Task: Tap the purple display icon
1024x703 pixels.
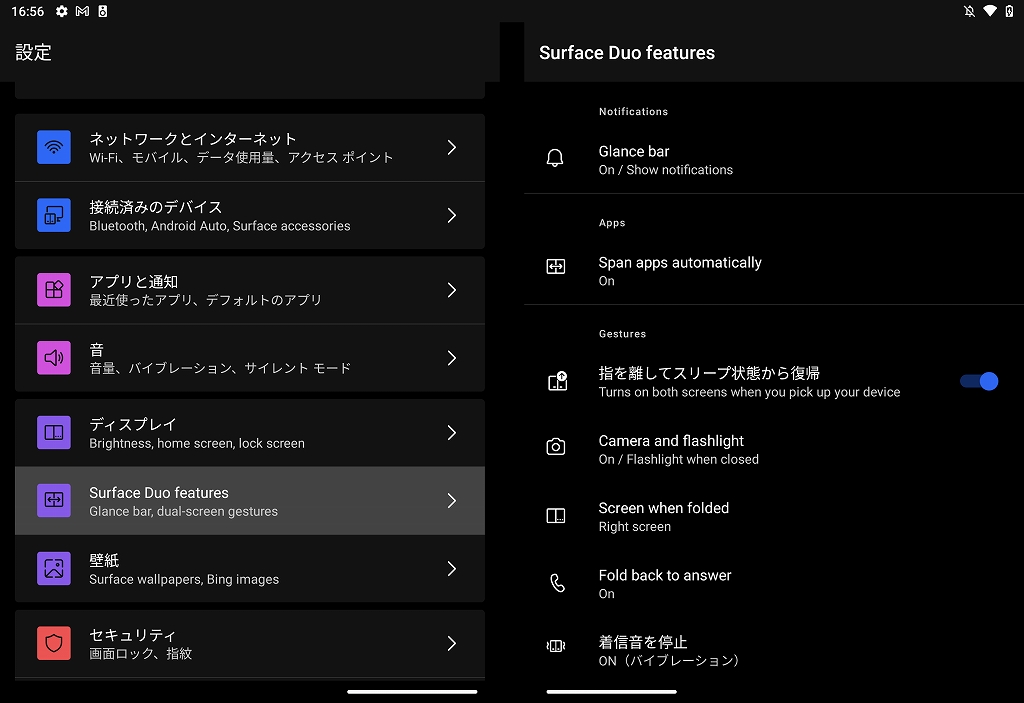Action: pos(54,433)
